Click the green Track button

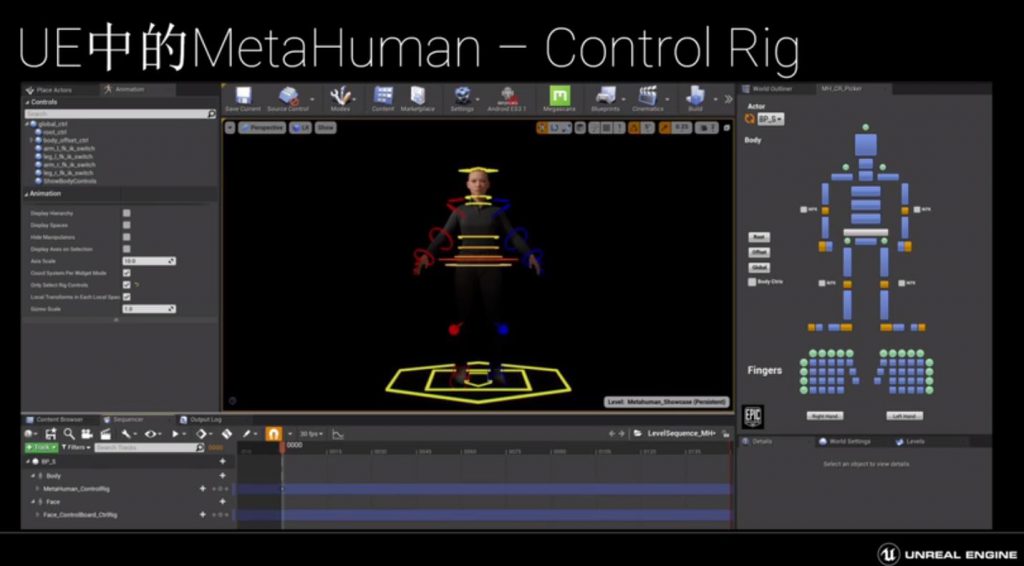41,447
